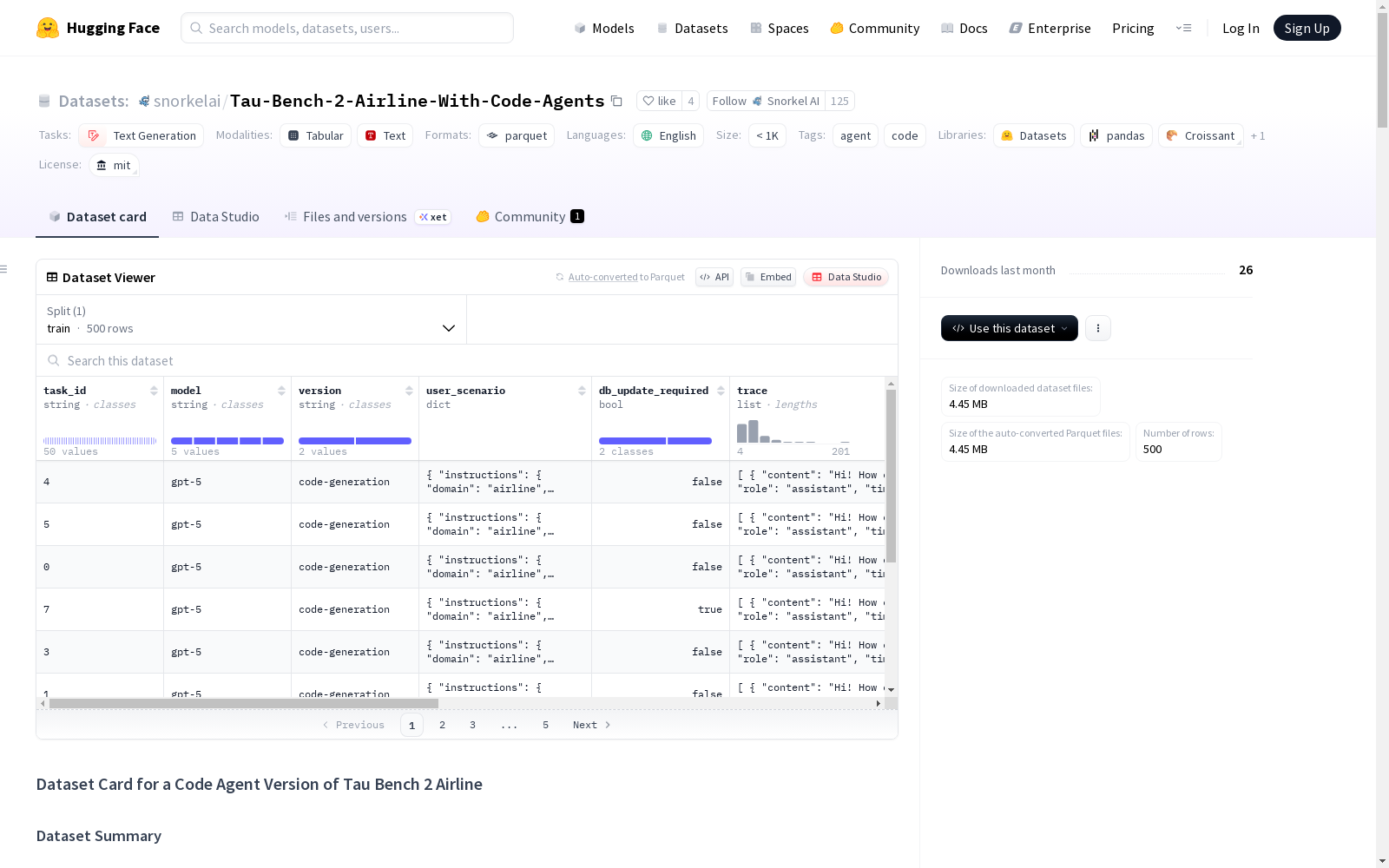Viewport: 1389px width, 868px height.
Task: Like this dataset
Action: 659,101
